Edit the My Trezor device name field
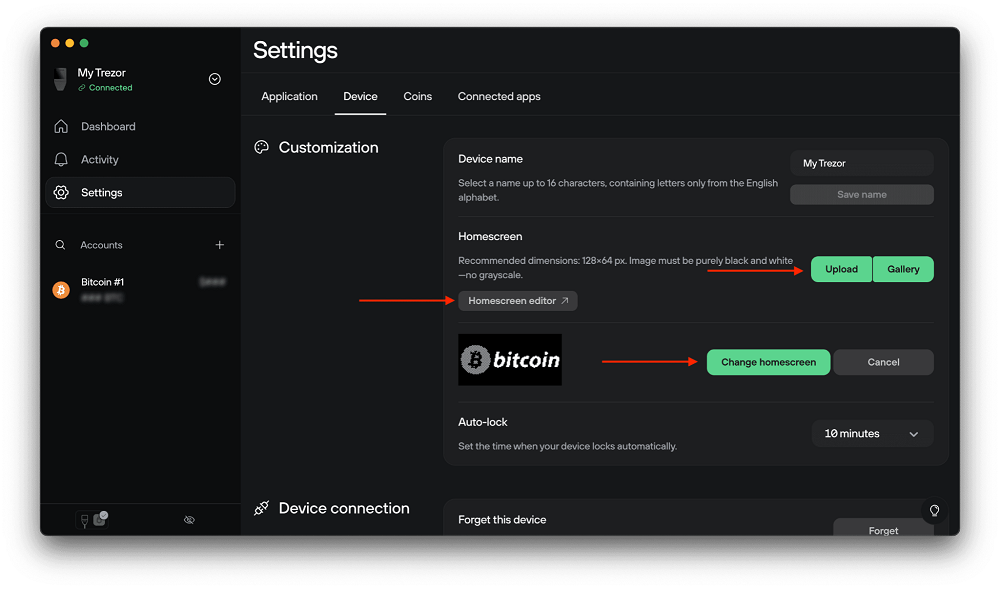Screen dimensions: 1000x589 pos(862,163)
